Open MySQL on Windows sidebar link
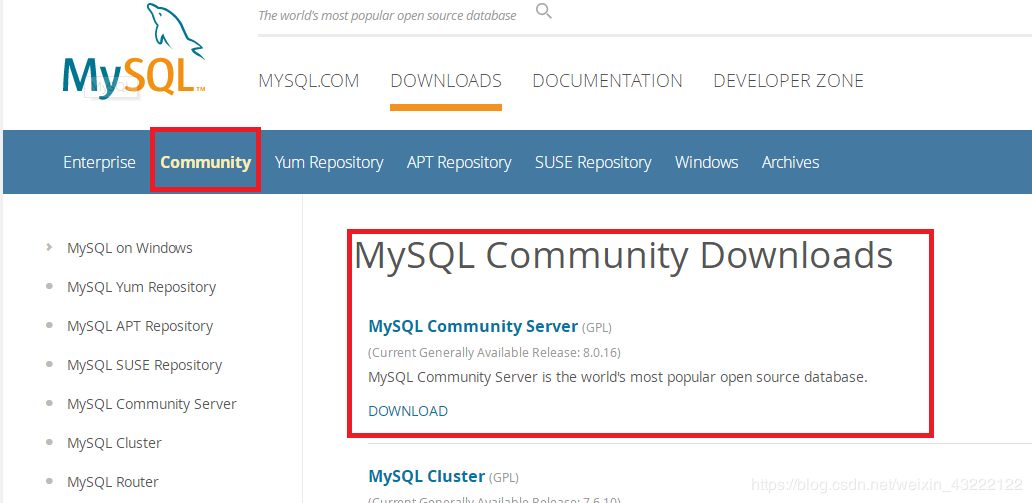This screenshot has height=503, width=1032. pyautogui.click(x=130, y=248)
